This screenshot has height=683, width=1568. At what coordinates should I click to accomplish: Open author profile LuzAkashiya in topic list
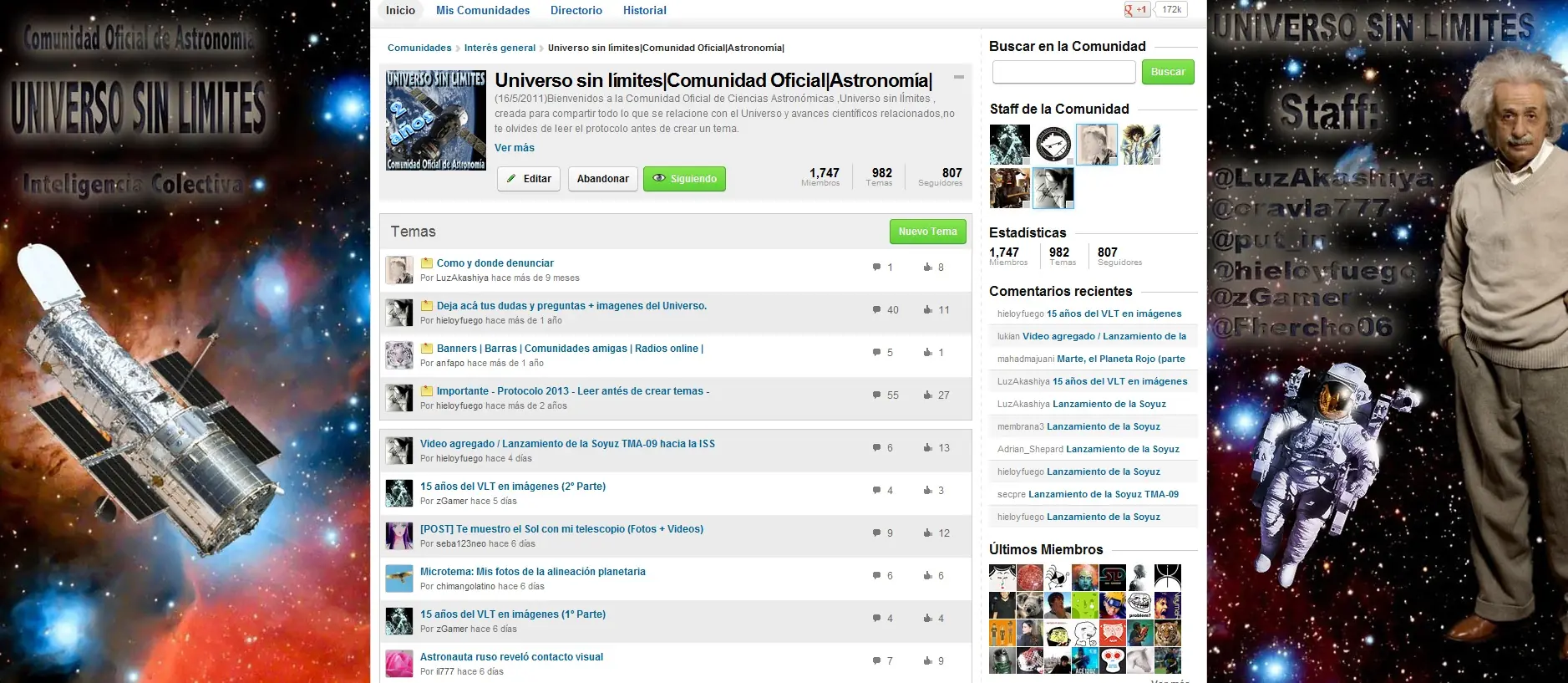pyautogui.click(x=462, y=278)
